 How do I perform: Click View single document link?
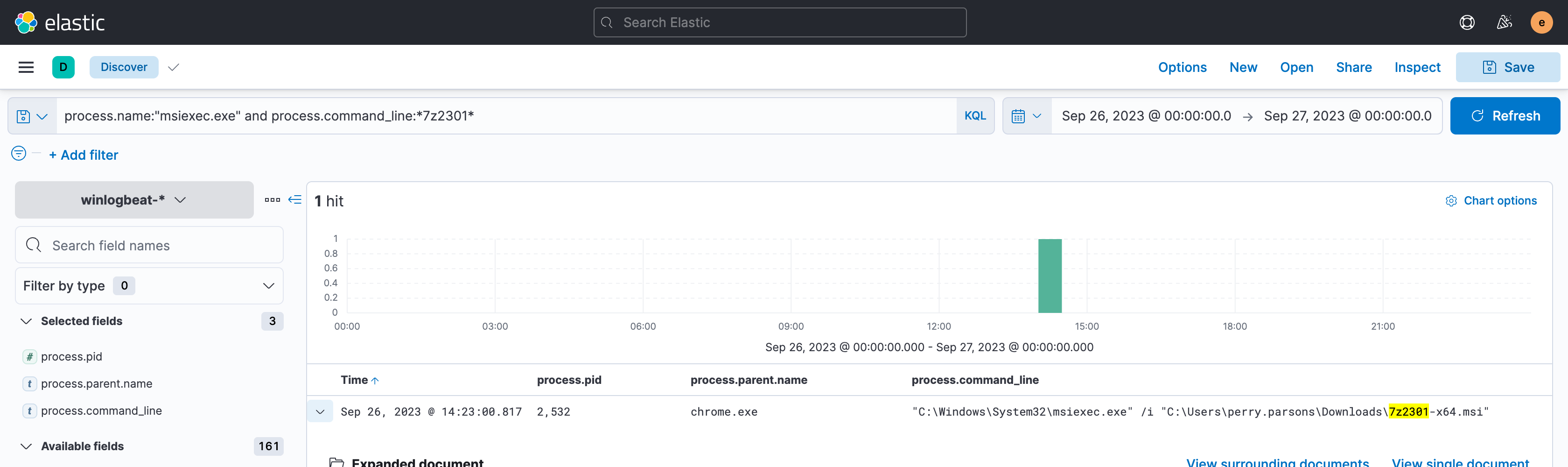tap(1460, 462)
